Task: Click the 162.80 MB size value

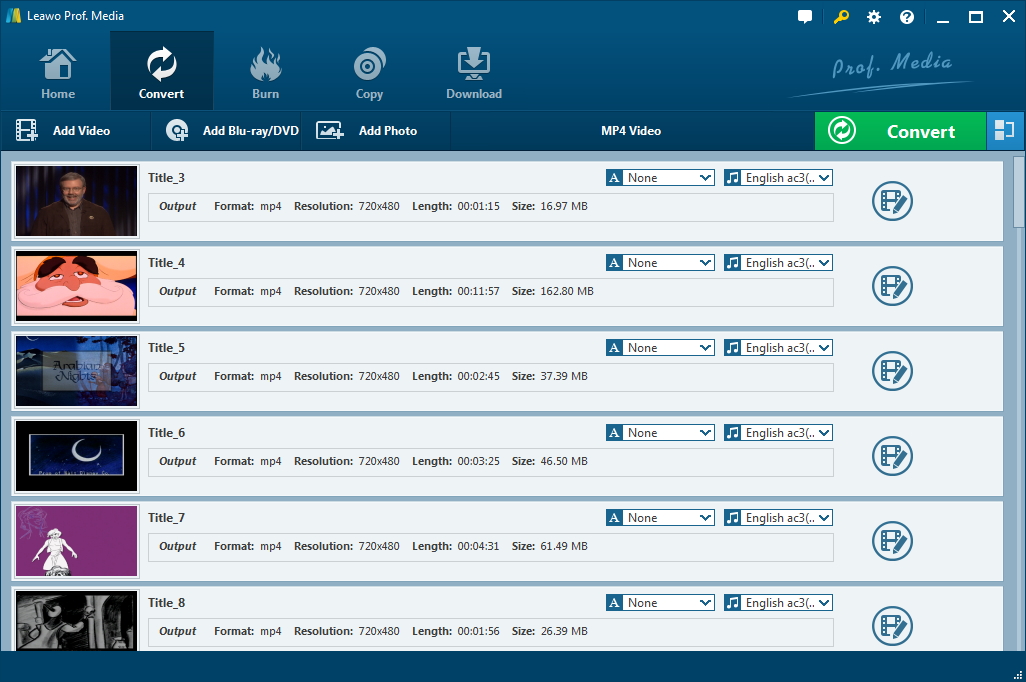Action: click(567, 291)
